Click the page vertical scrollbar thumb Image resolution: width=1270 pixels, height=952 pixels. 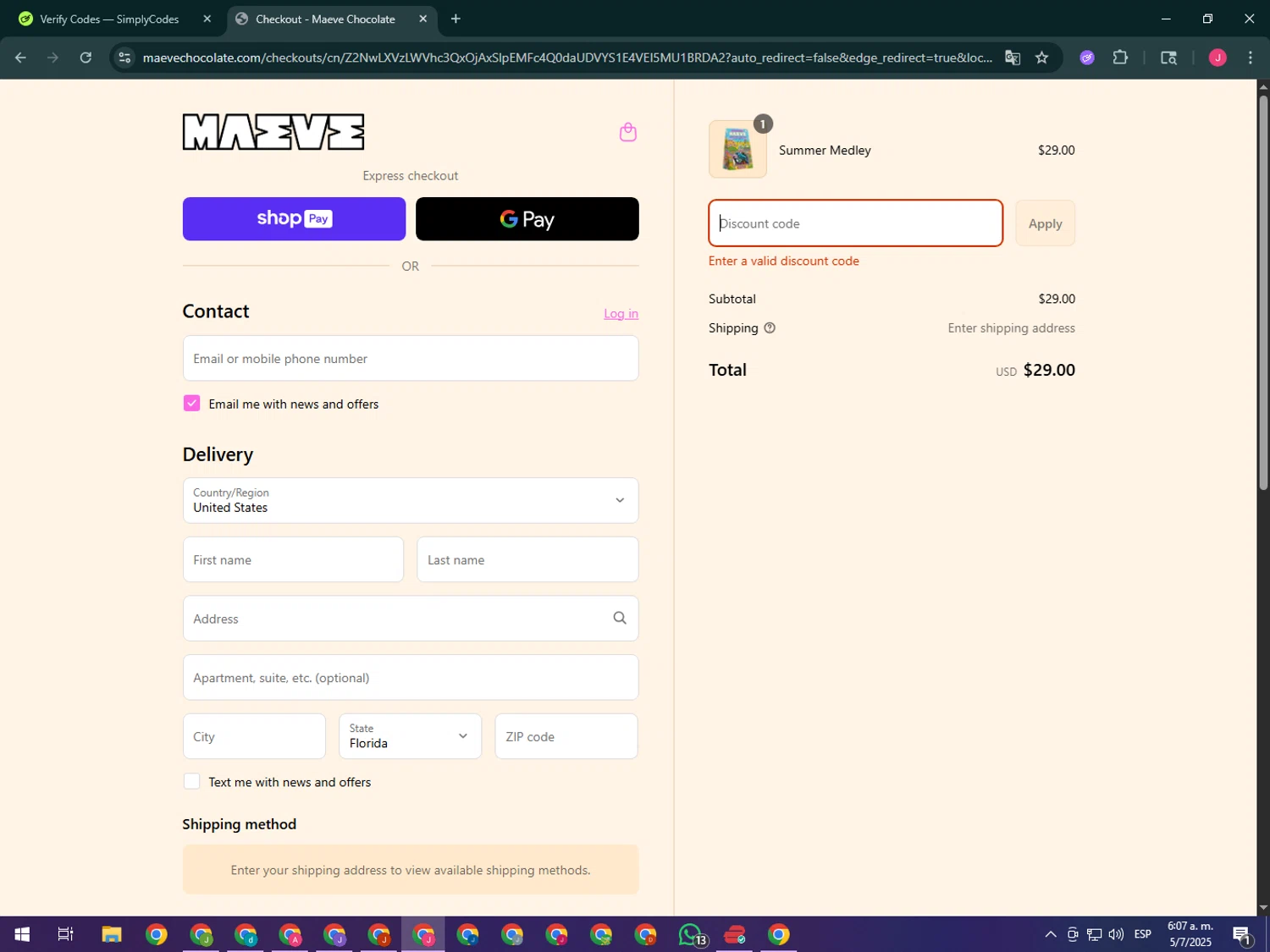tap(1262, 292)
